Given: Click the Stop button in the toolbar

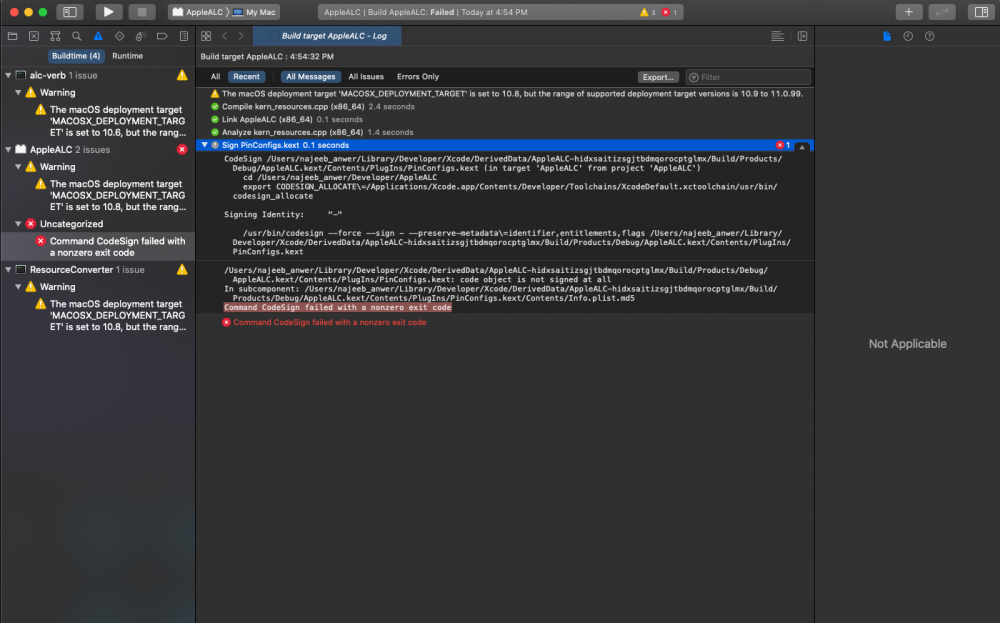Looking at the screenshot, I should pyautogui.click(x=142, y=11).
